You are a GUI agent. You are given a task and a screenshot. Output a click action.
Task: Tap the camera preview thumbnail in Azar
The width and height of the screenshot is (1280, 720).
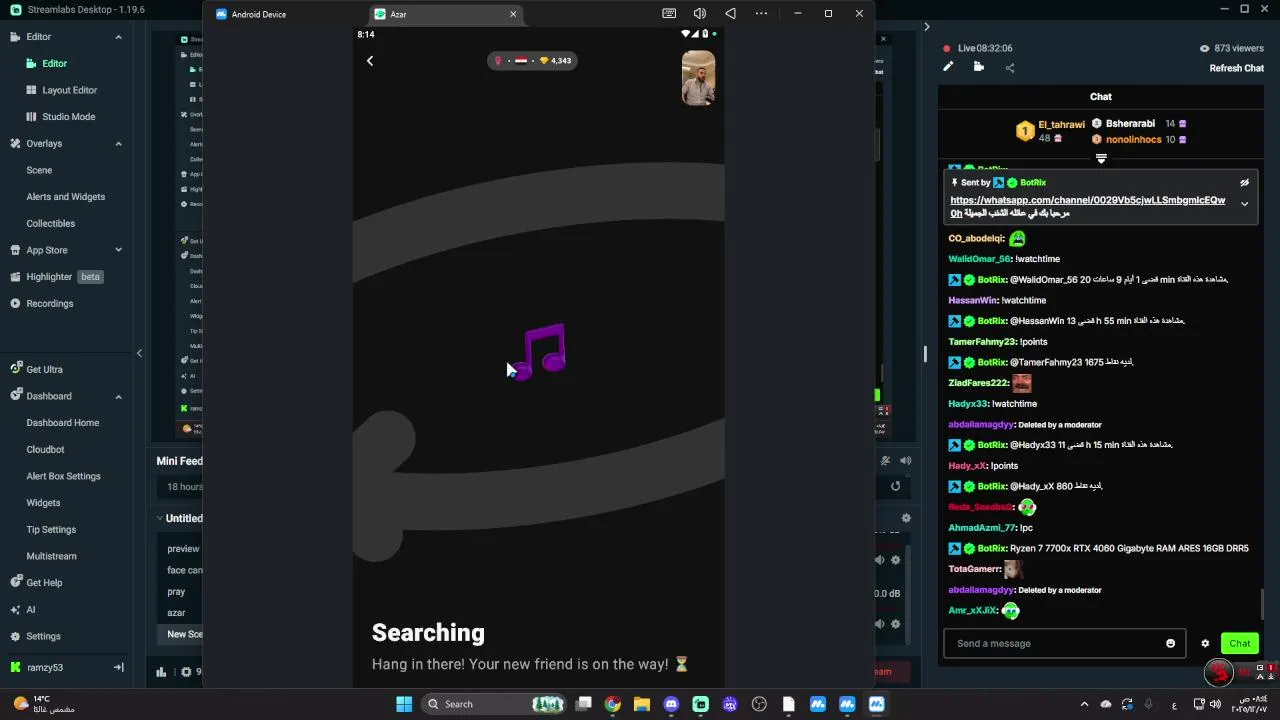698,78
